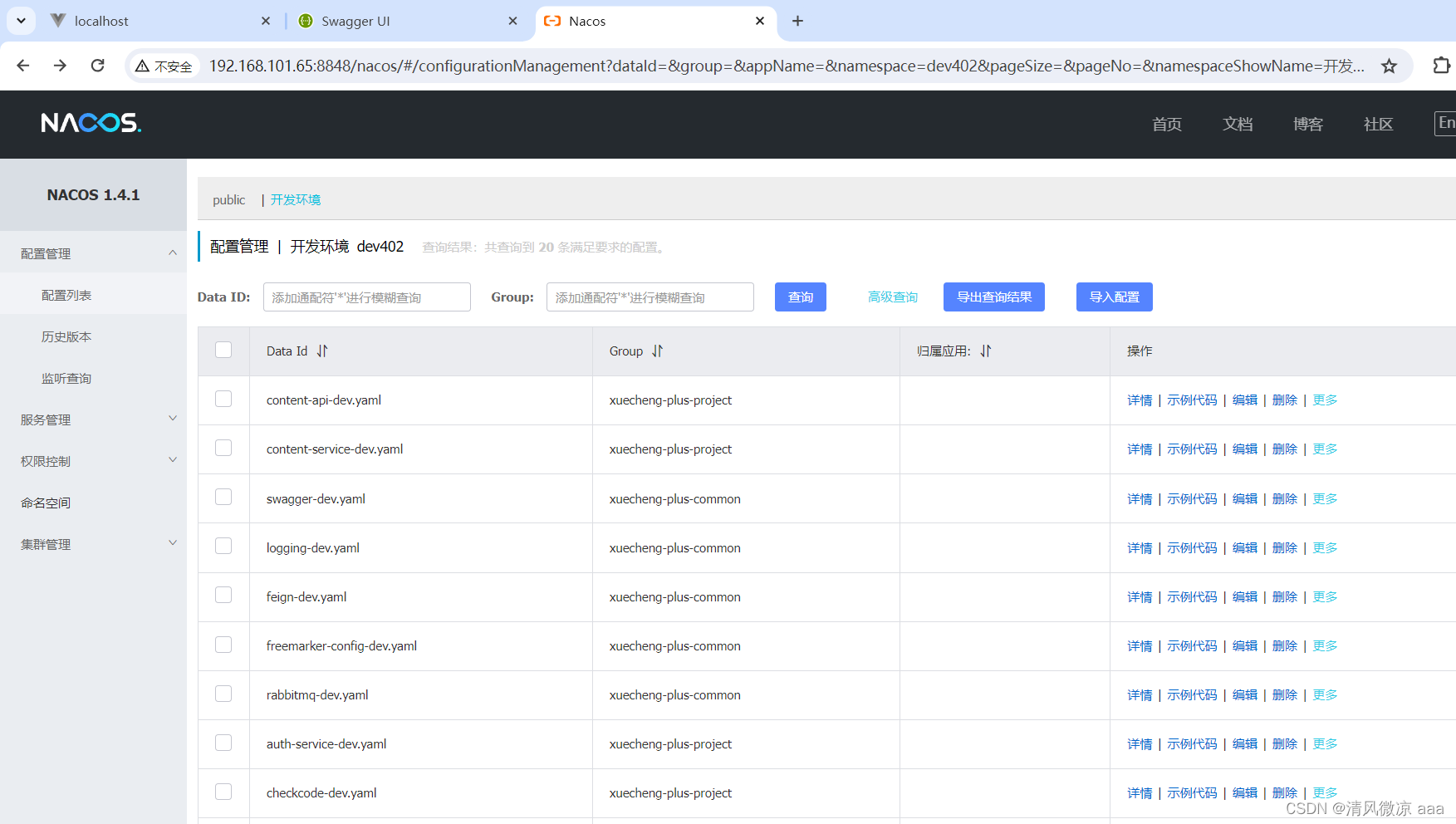Viewport: 1456px width, 824px height.
Task: Bookmark this page with the star icon
Action: click(x=1389, y=66)
